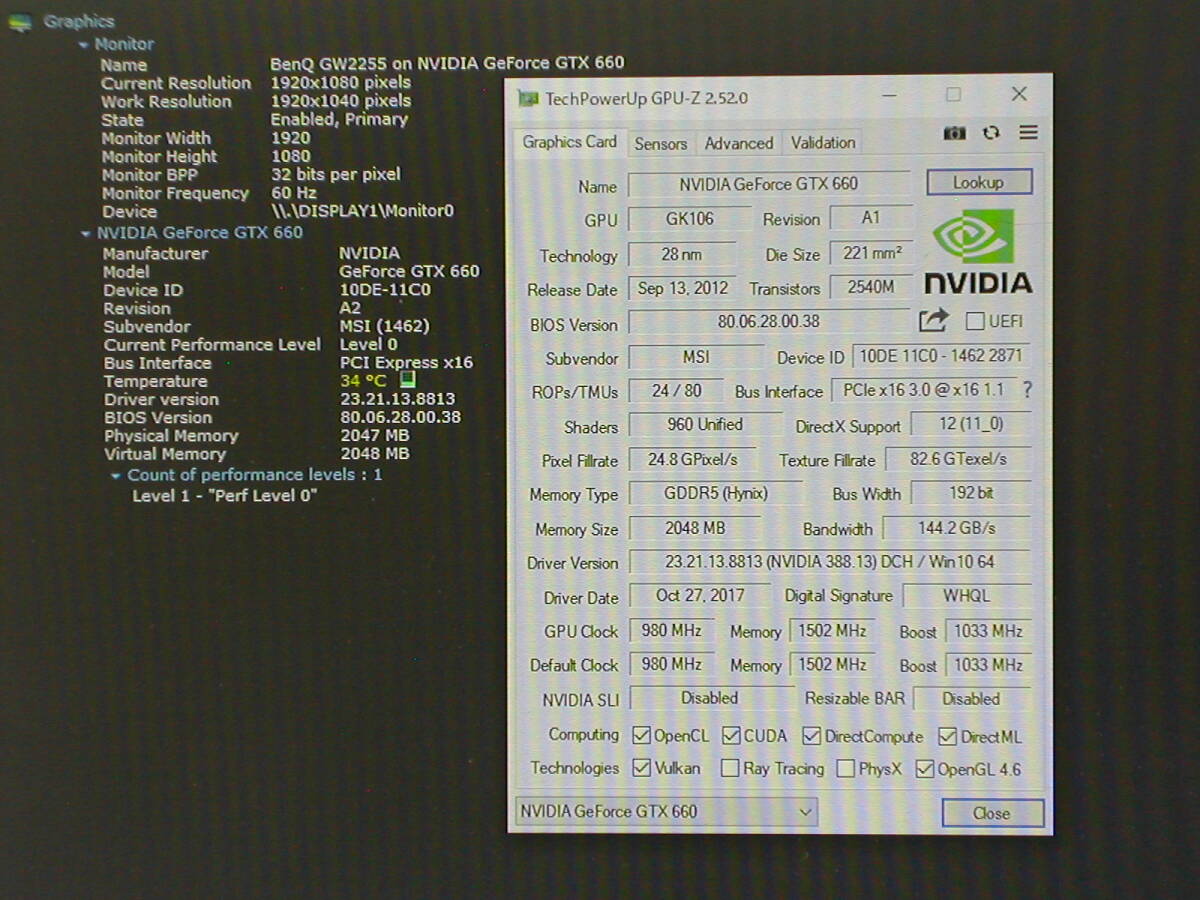The height and width of the screenshot is (900, 1200).
Task: Click the Close button in GPU-Z
Action: point(992,813)
